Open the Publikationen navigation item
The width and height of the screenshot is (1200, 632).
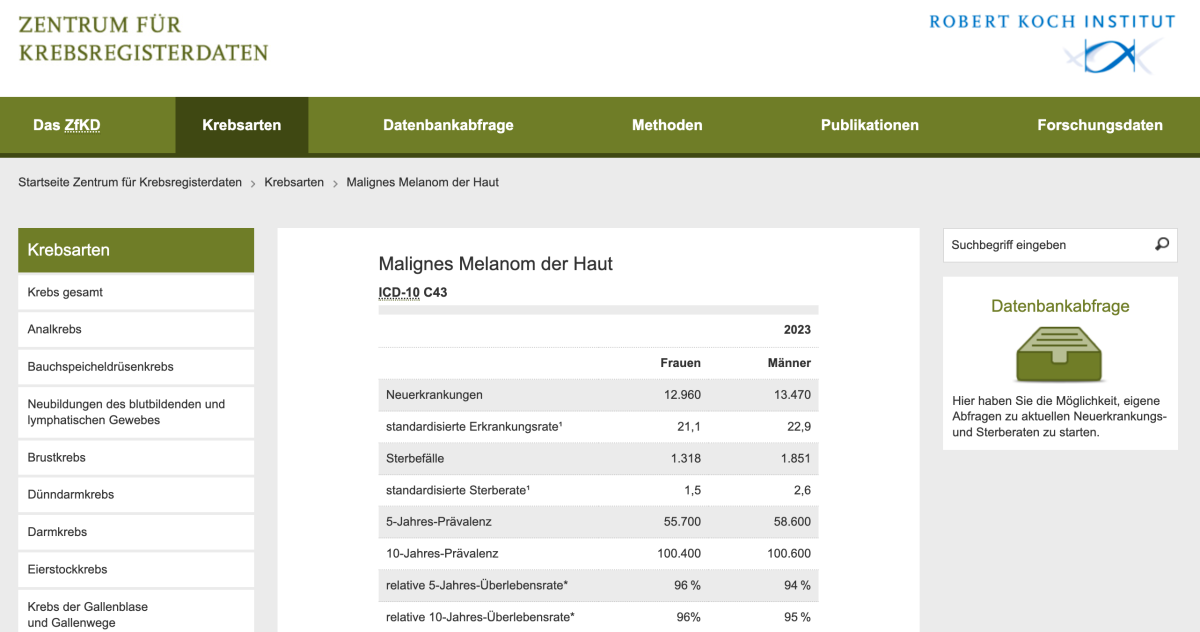[x=870, y=125]
